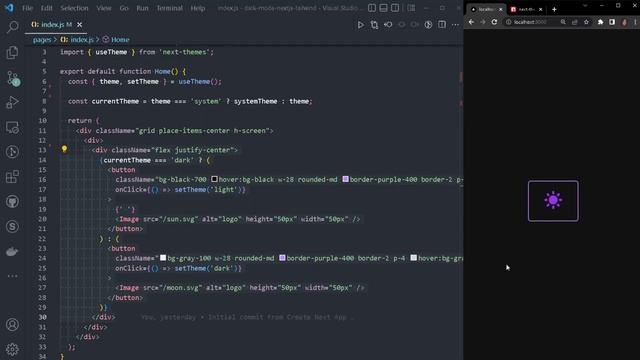Screen dimensions: 640x360
Task: Toggle the bottom panel layout icon
Action: (383, 8)
